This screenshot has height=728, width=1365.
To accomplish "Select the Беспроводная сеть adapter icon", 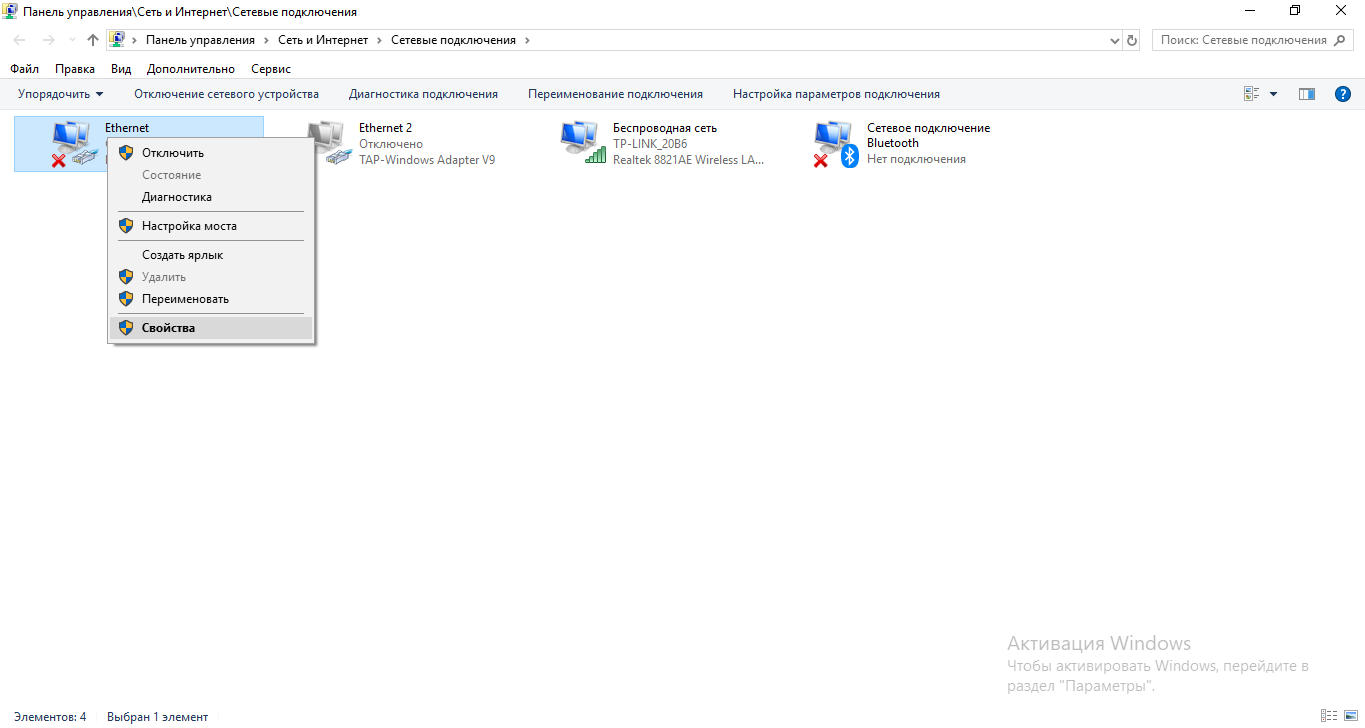I will [583, 144].
